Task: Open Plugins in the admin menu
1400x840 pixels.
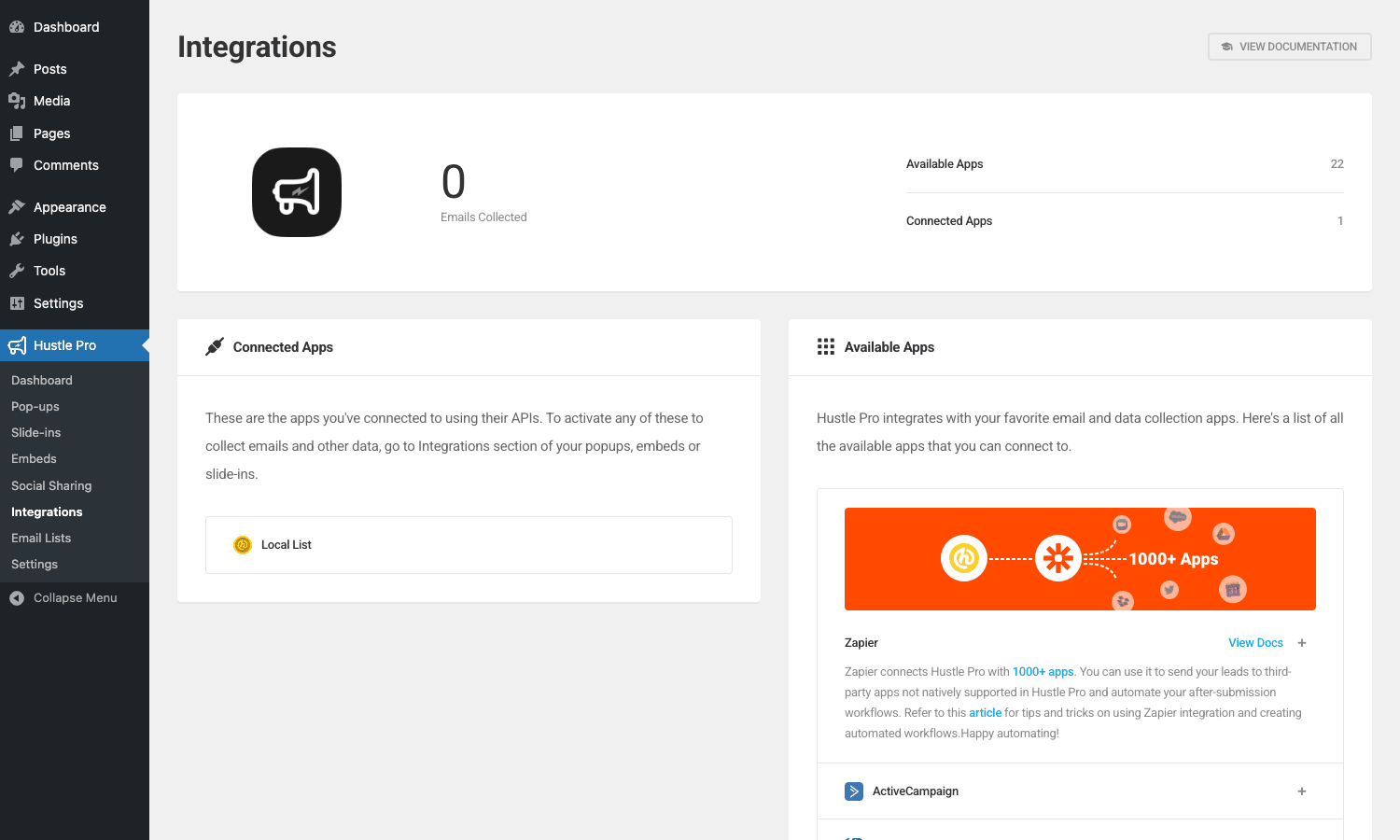Action: click(x=75, y=239)
